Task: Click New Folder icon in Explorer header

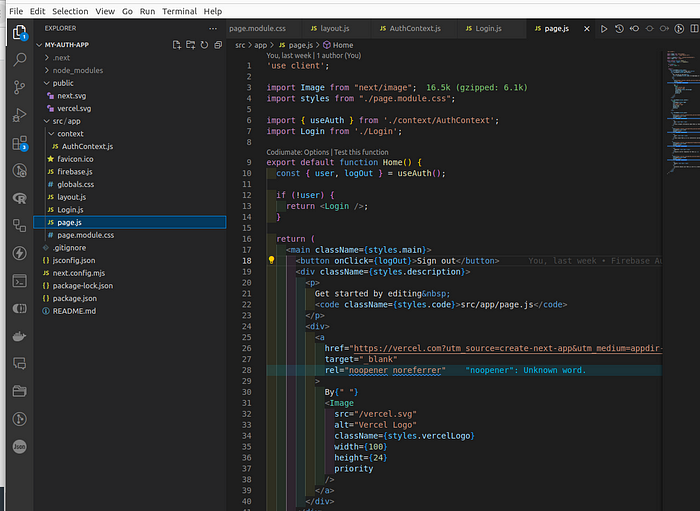Action: [191, 45]
